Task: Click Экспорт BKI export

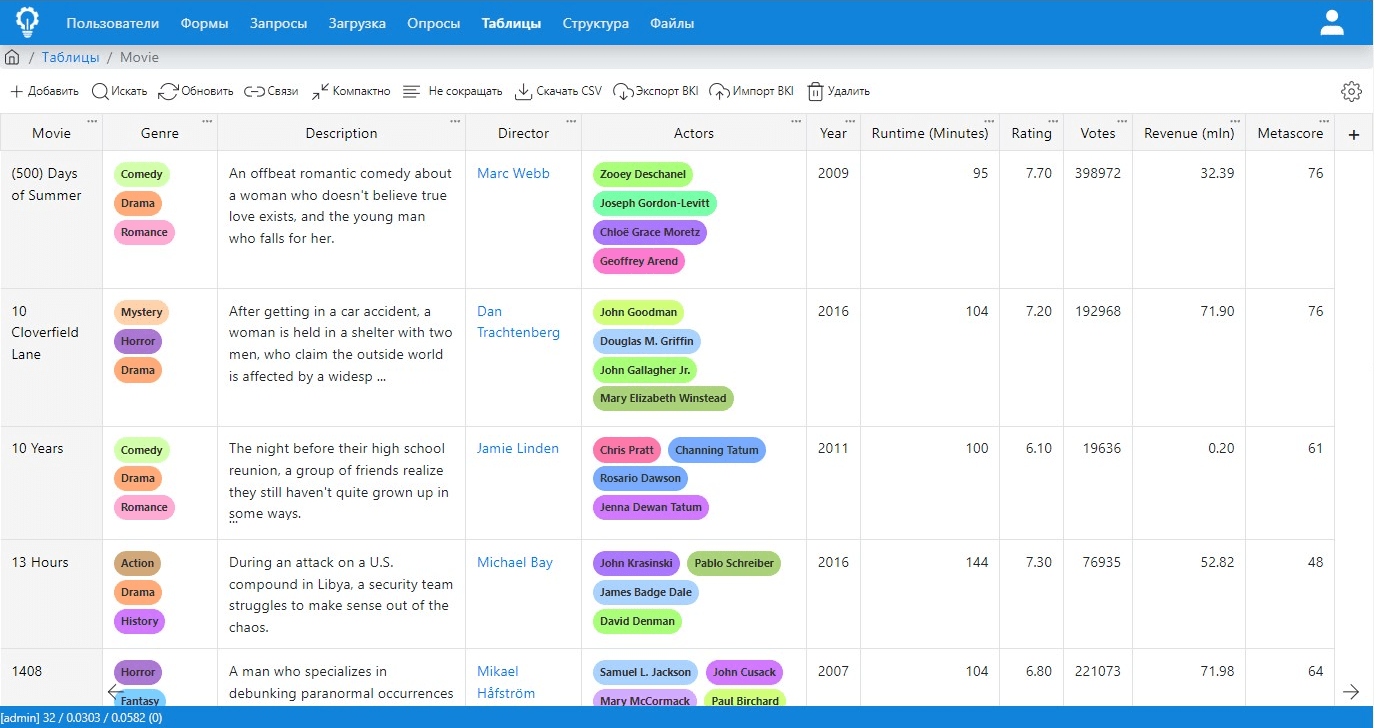Action: click(x=655, y=91)
